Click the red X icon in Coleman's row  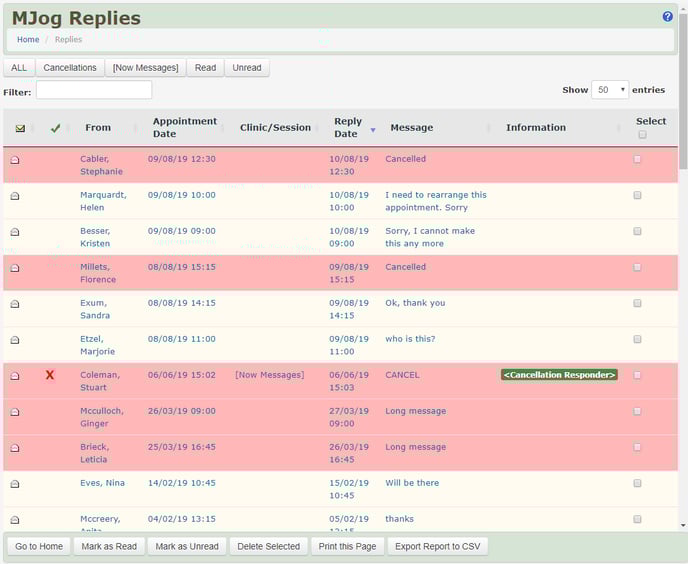(50, 375)
